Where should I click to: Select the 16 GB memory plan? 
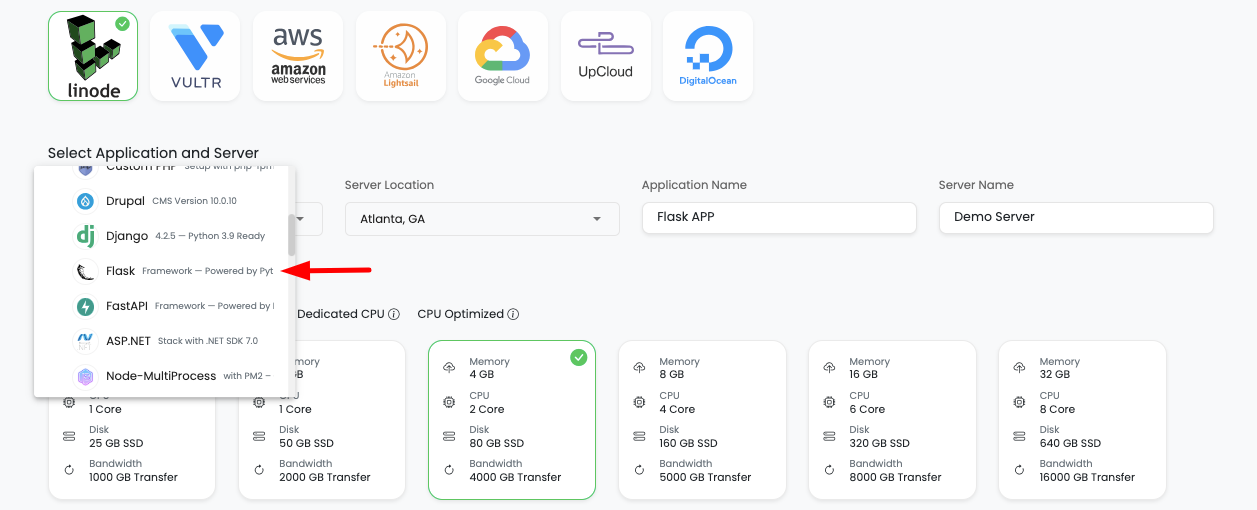click(892, 420)
